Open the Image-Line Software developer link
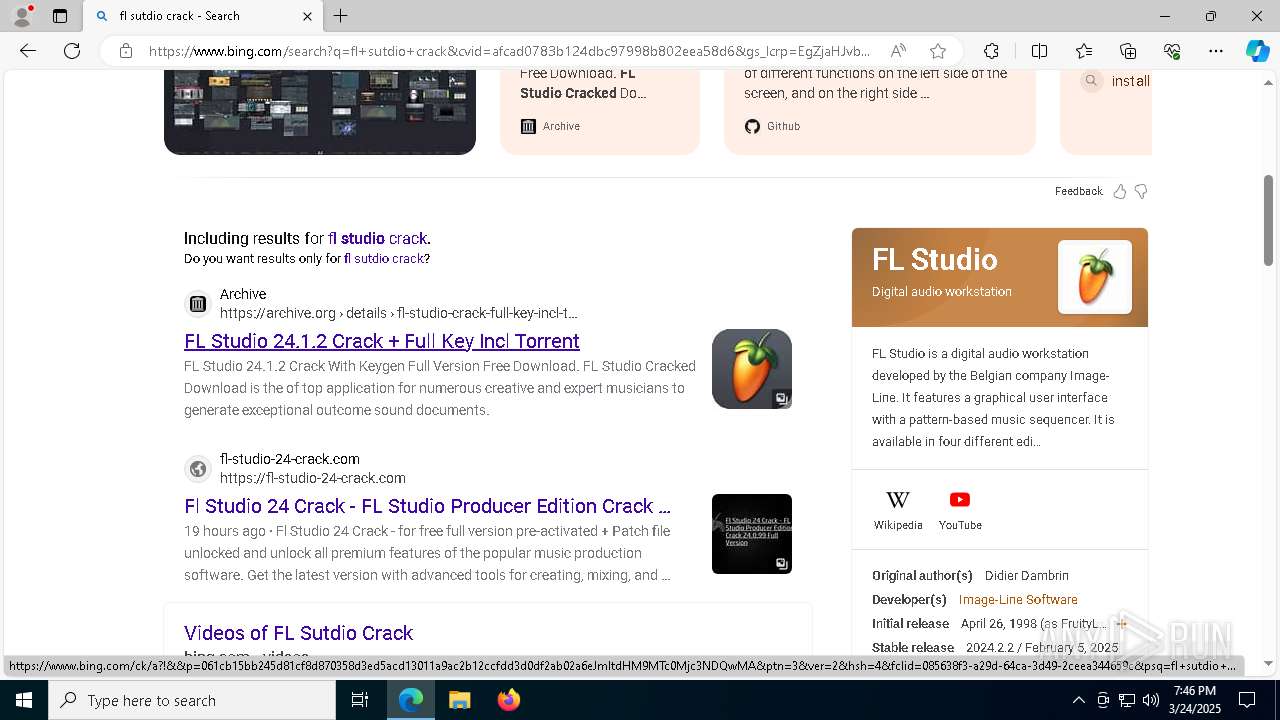 (x=1018, y=600)
